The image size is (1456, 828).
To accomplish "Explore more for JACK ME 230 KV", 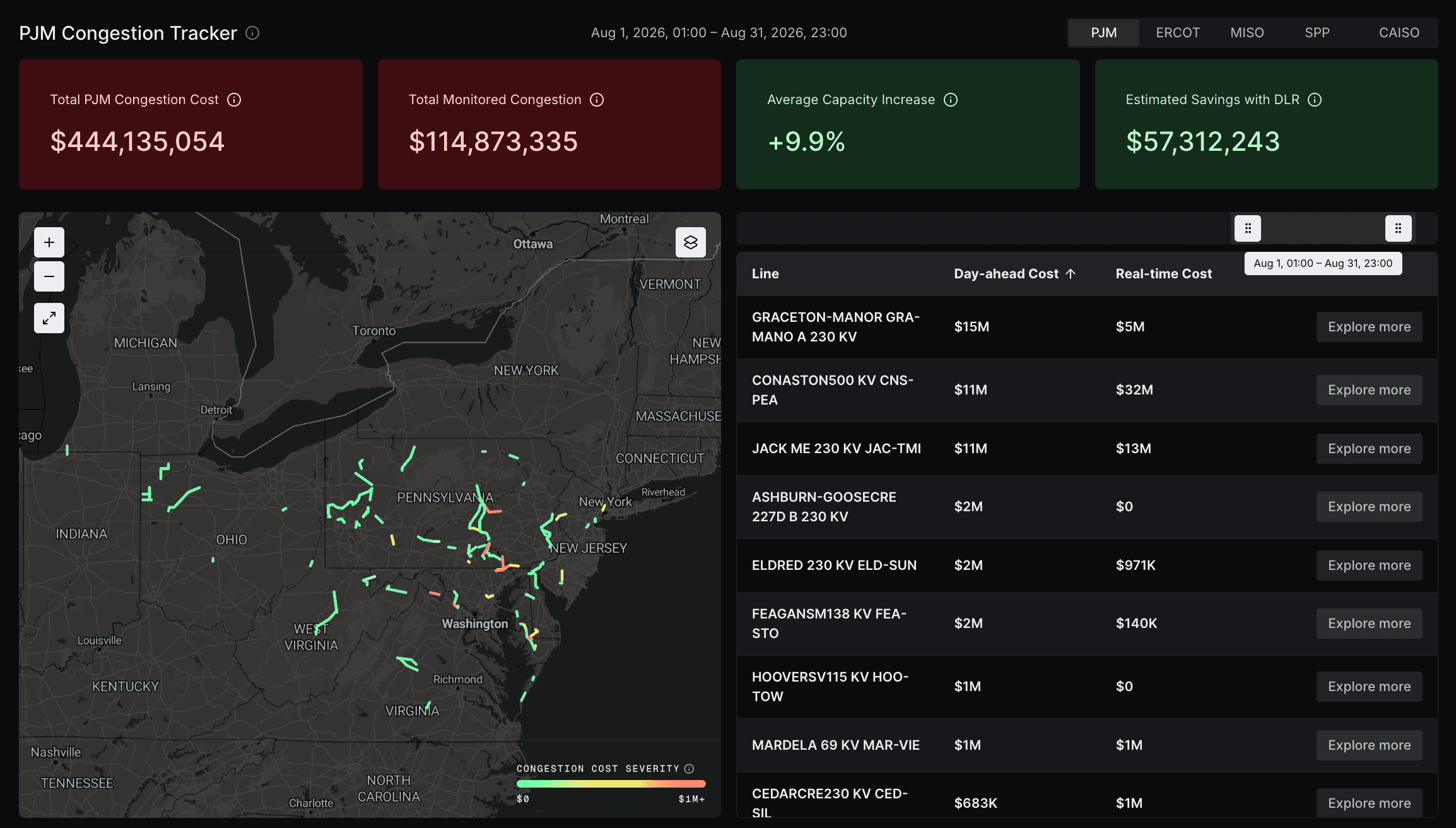I will coord(1369,449).
